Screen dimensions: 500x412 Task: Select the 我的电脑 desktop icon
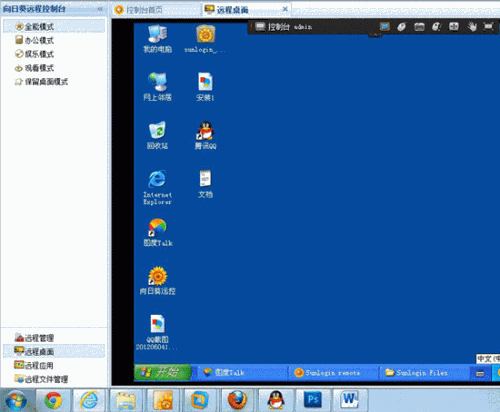157,39
